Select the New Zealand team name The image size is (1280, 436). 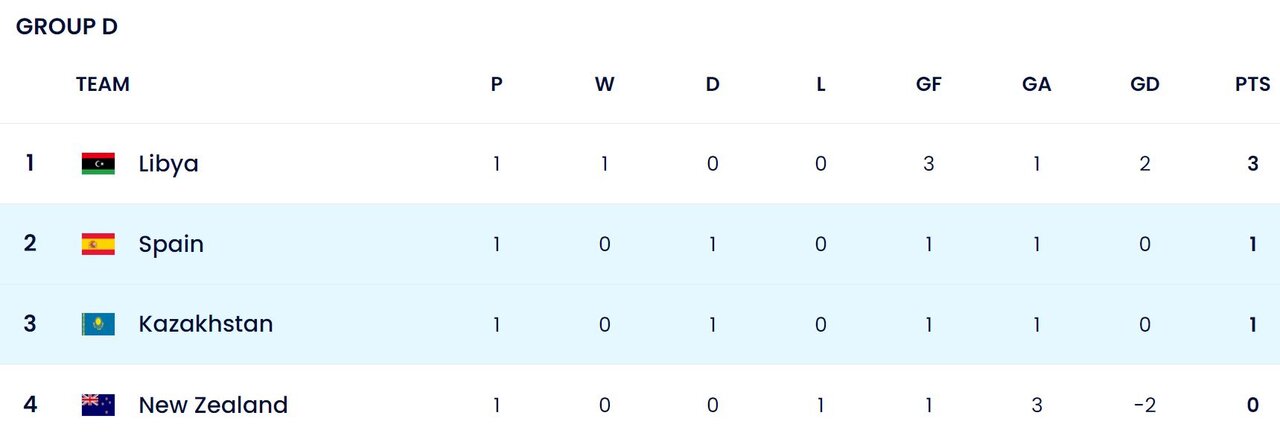pos(213,405)
